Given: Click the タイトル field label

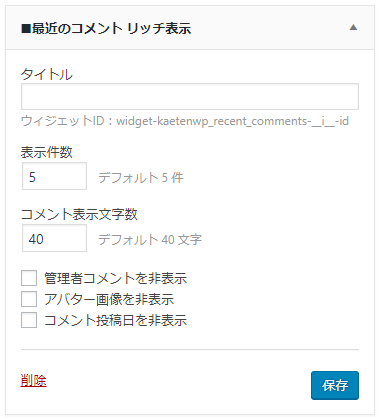Looking at the screenshot, I should coord(47,74).
